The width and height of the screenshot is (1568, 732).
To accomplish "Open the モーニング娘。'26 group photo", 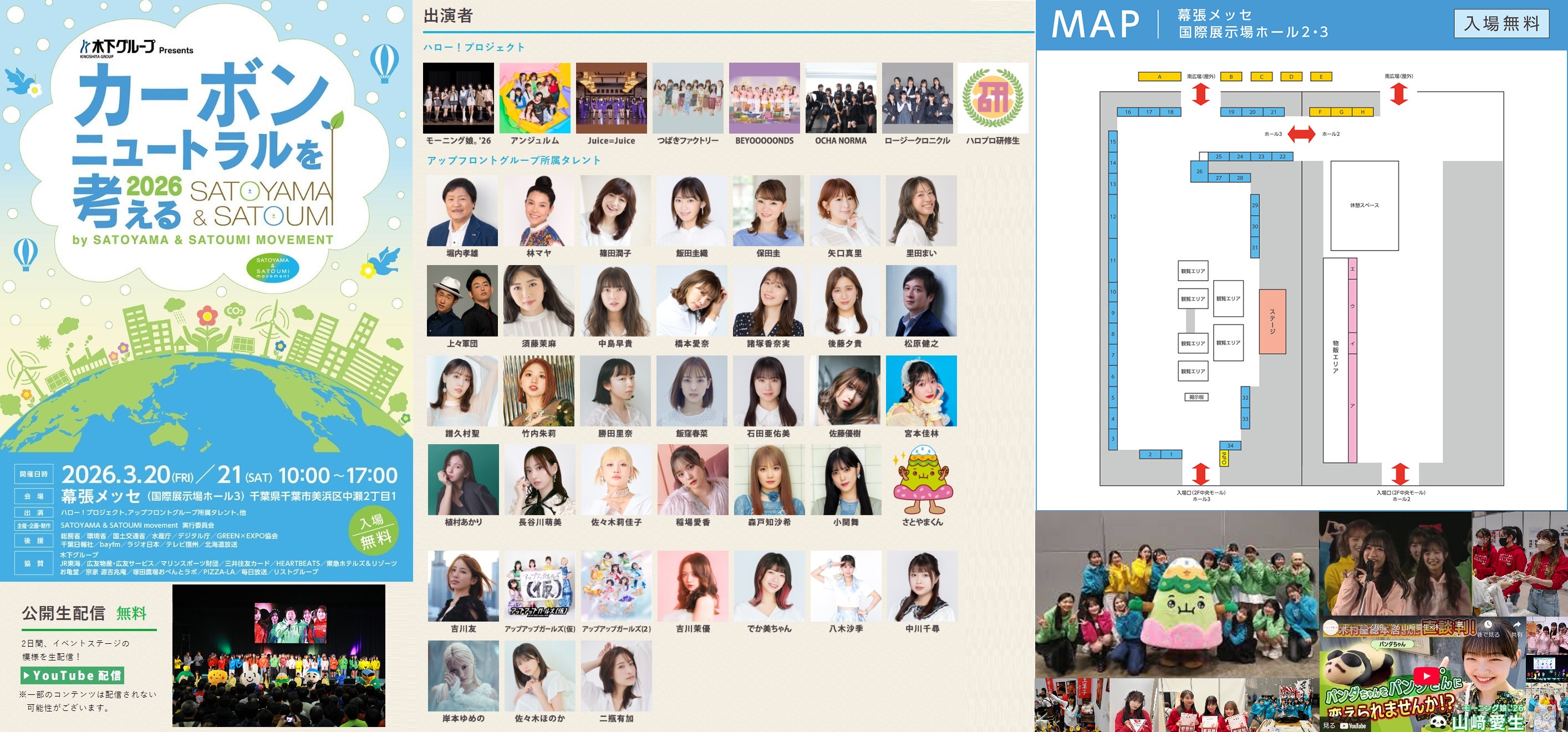I will [x=459, y=98].
